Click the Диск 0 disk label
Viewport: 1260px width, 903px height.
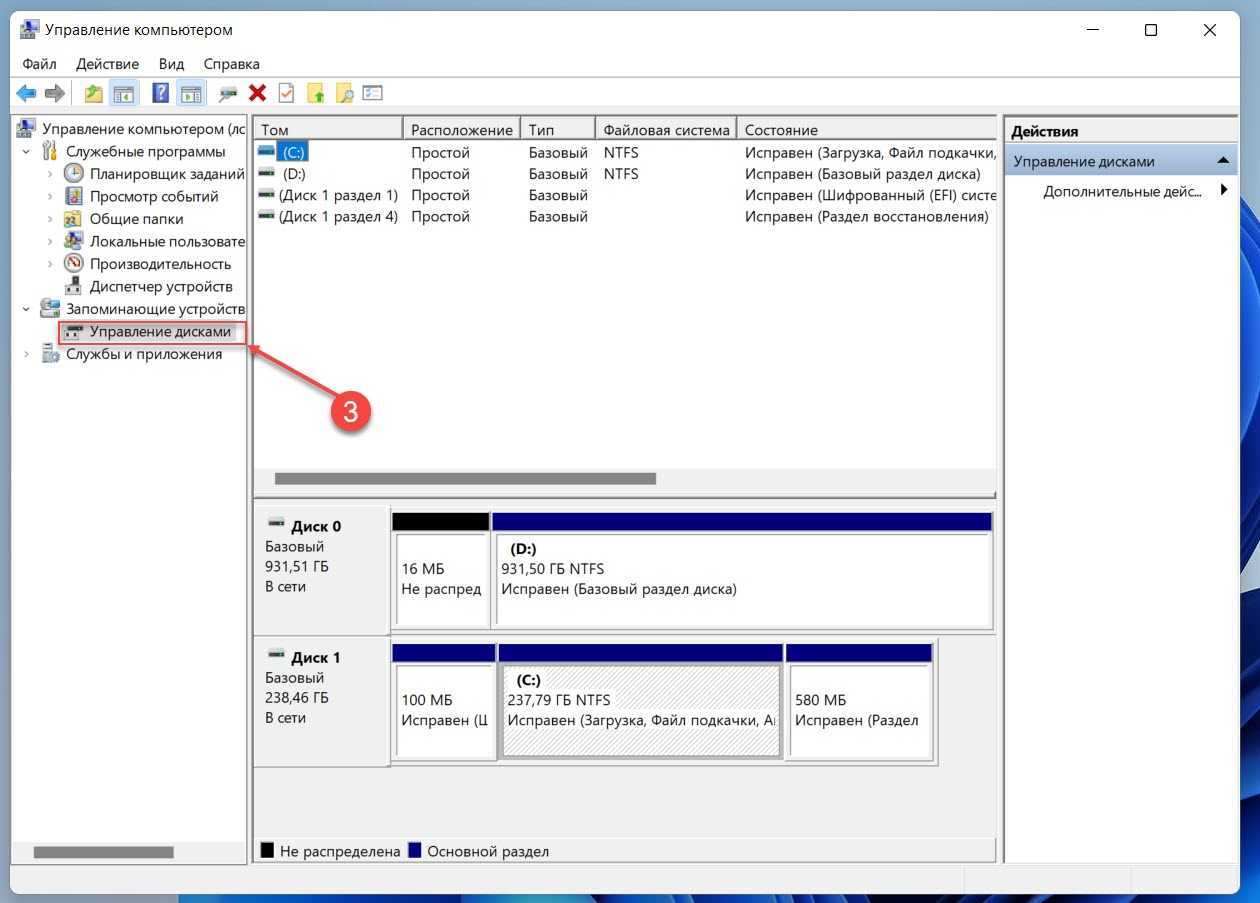(316, 526)
